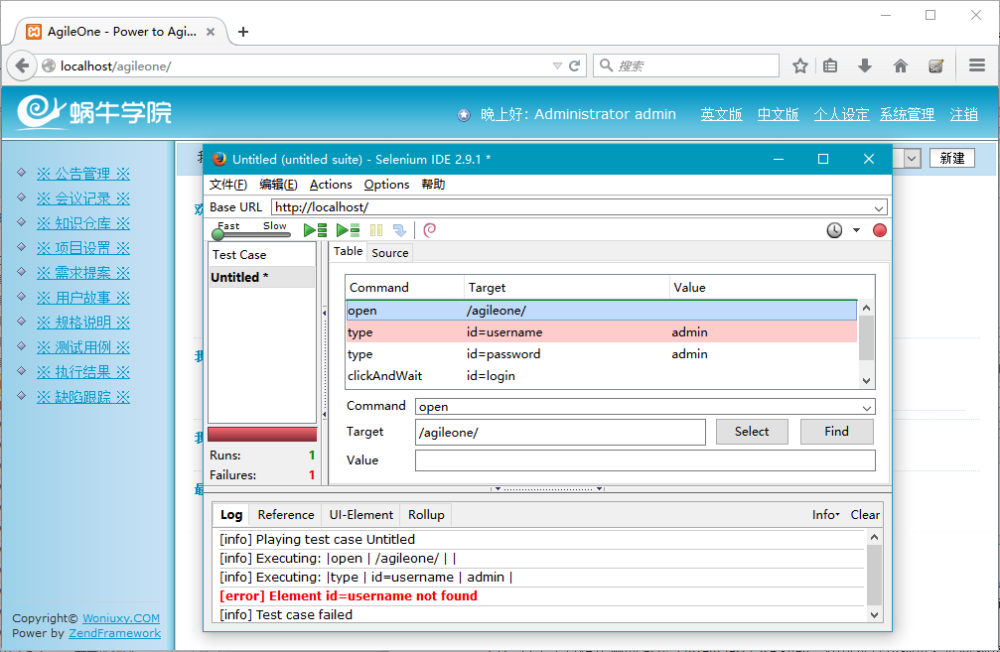The width and height of the screenshot is (1000, 652).
Task: Select the Untitled test case
Action: pyautogui.click(x=261, y=277)
